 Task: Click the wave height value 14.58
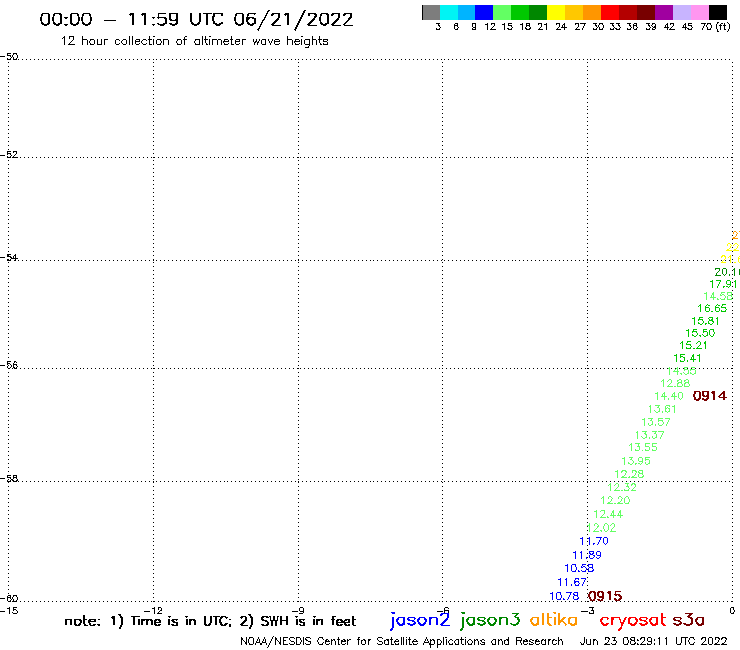[718, 296]
